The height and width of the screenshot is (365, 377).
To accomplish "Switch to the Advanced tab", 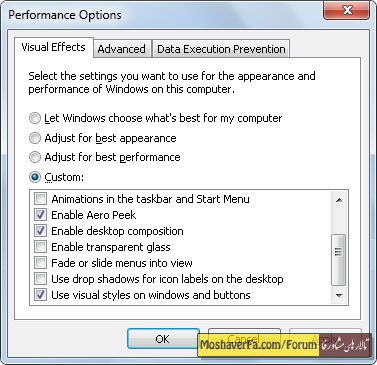I will [121, 49].
